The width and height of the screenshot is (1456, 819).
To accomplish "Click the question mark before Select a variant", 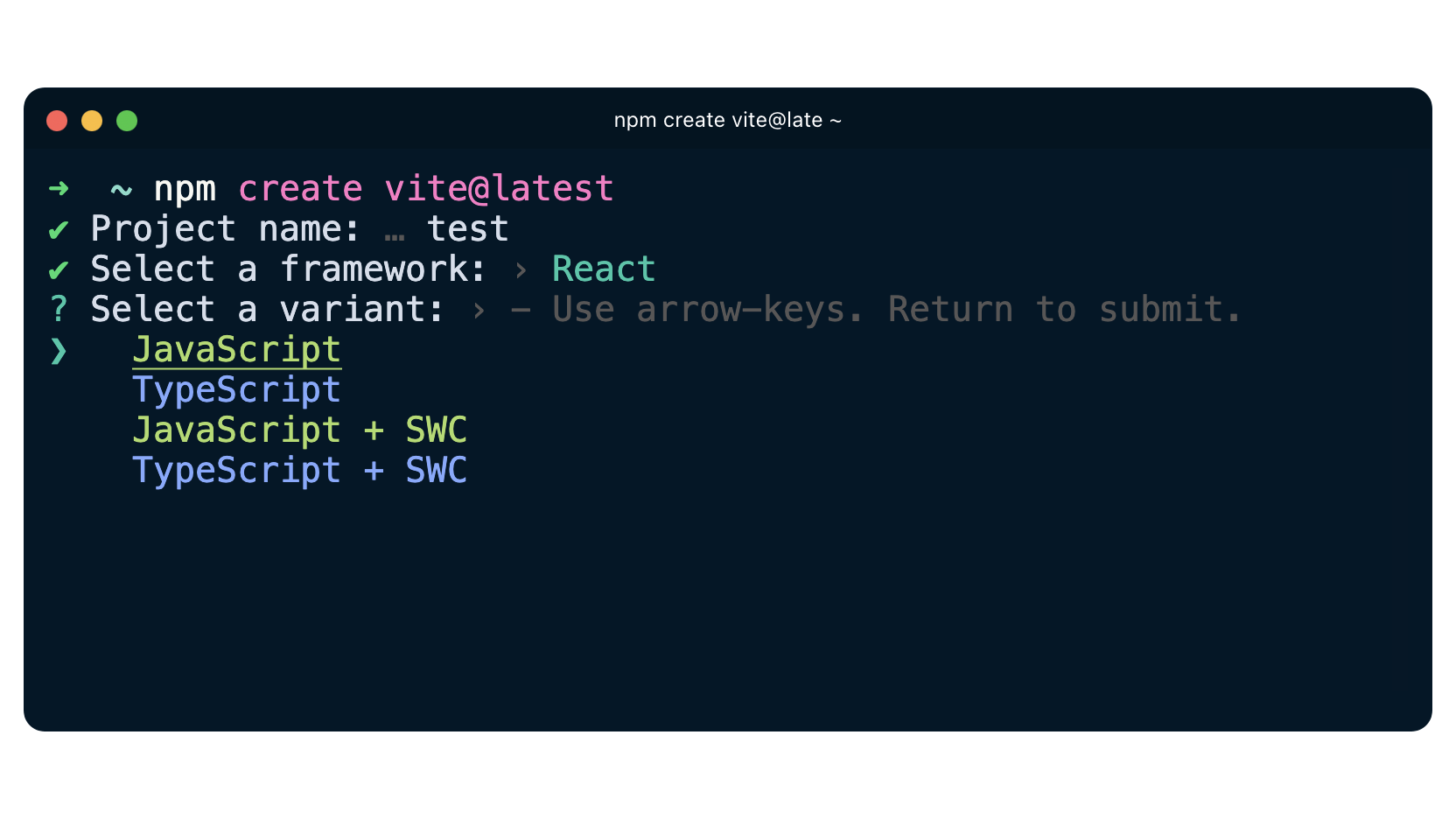I will (x=59, y=309).
